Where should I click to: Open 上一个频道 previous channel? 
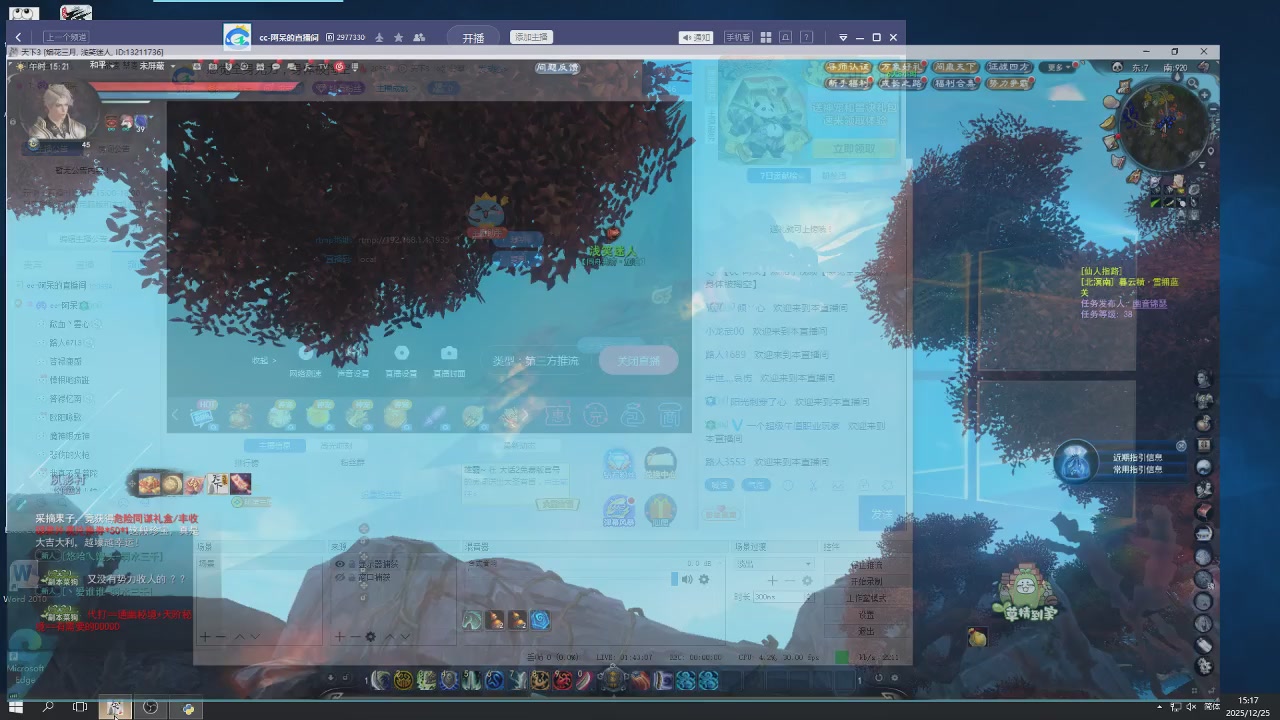[65, 37]
